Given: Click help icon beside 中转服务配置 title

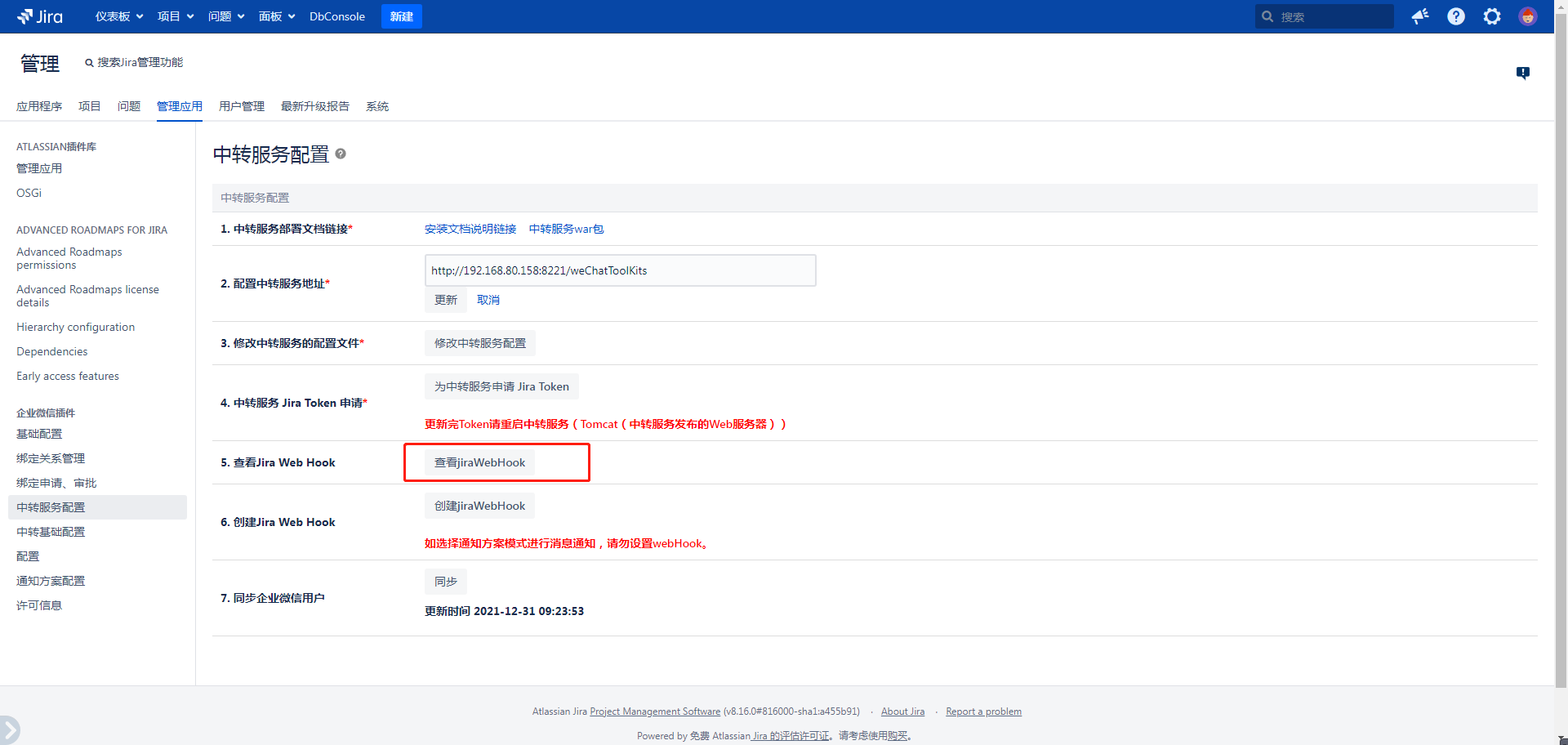Looking at the screenshot, I should coord(341,154).
